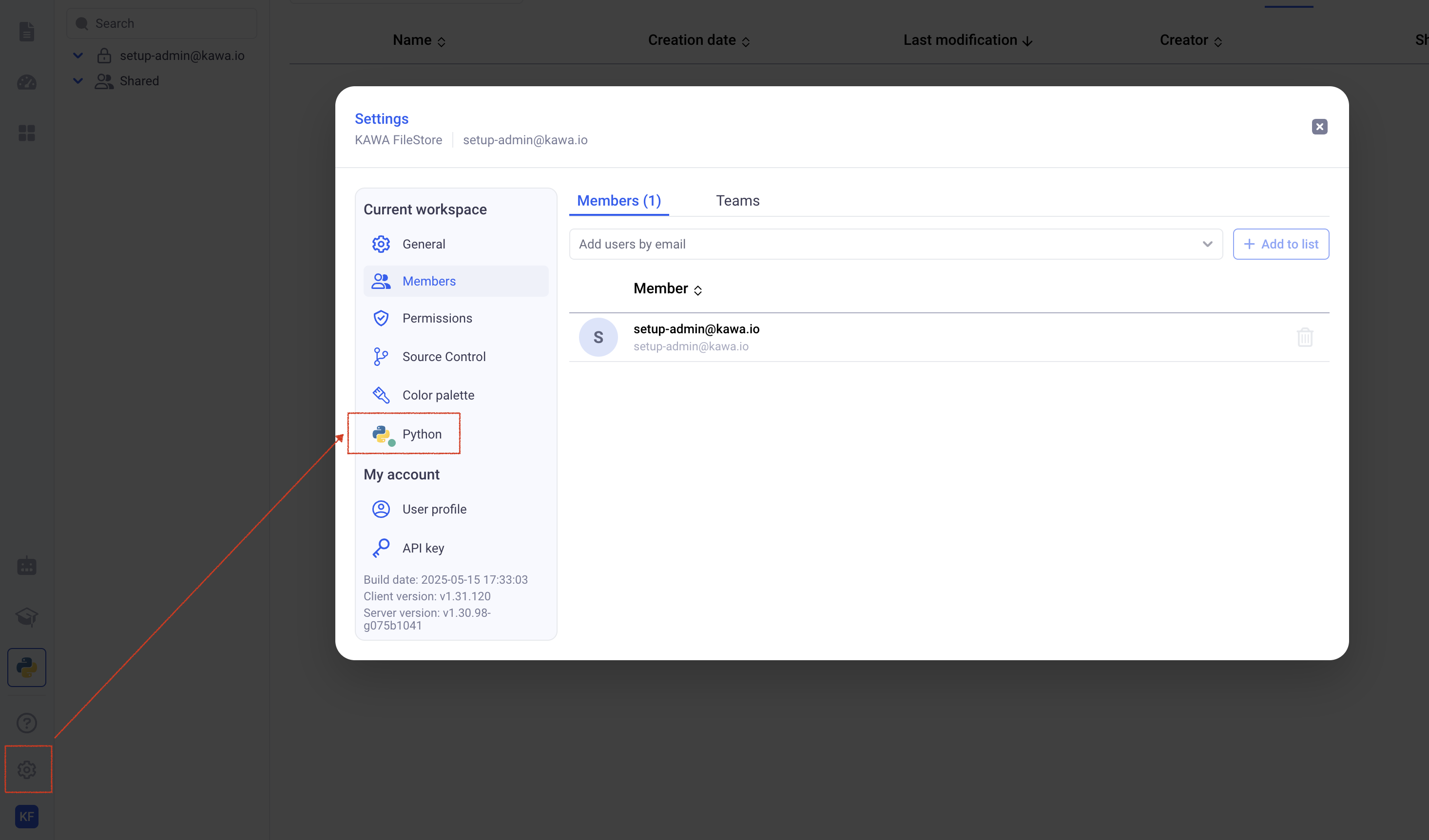Delete member setup-admin@kawa.io with trash icon
The width and height of the screenshot is (1429, 840).
pos(1304,337)
